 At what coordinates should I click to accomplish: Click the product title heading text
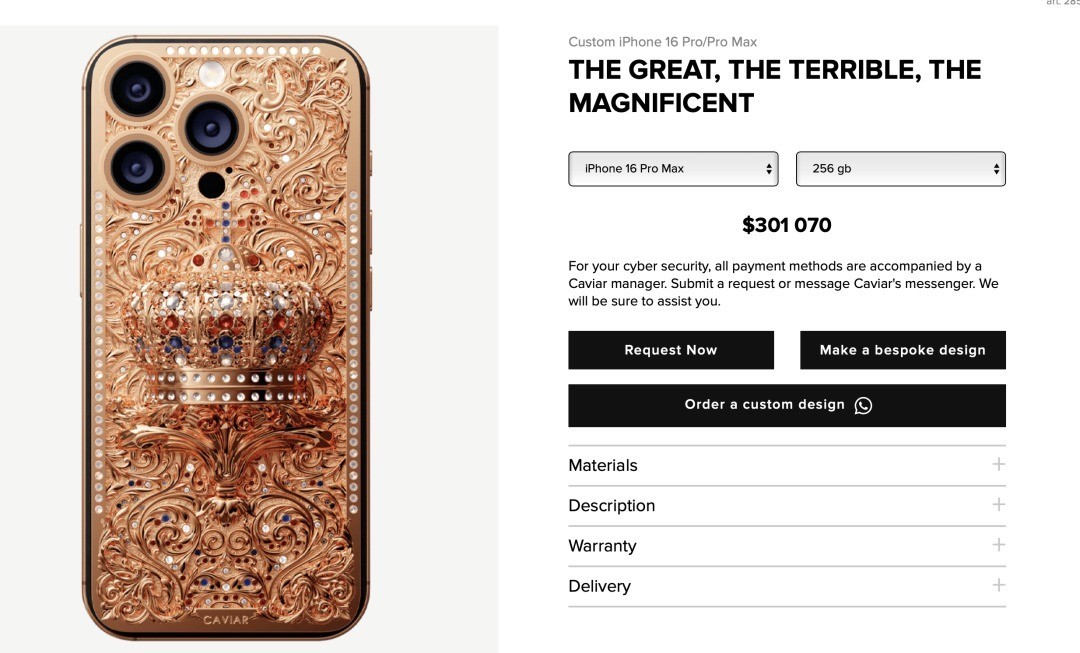pyautogui.click(x=775, y=86)
